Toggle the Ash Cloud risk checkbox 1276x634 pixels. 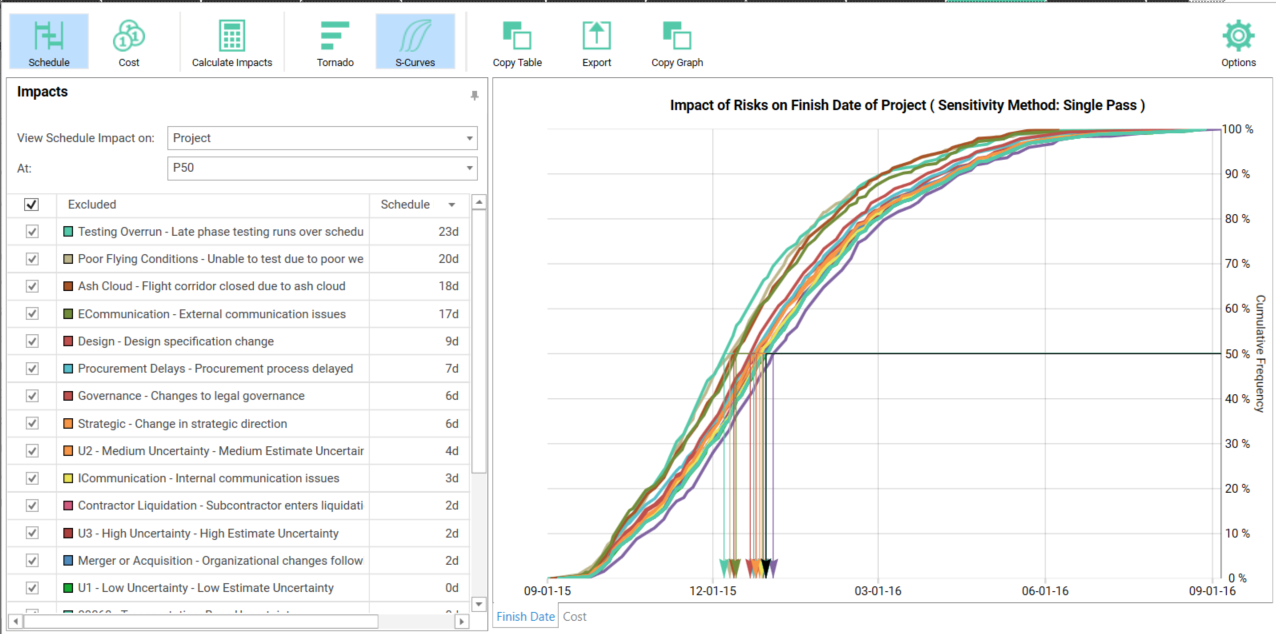coord(32,286)
